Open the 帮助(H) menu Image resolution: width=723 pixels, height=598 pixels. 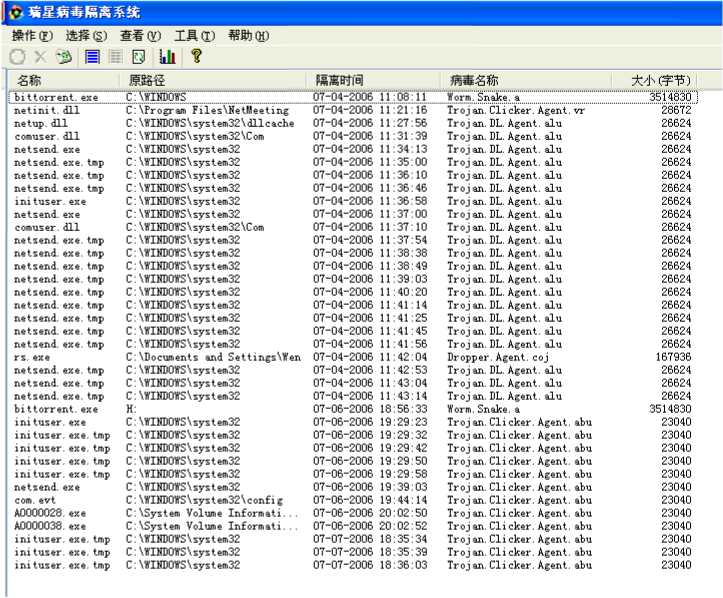point(248,36)
